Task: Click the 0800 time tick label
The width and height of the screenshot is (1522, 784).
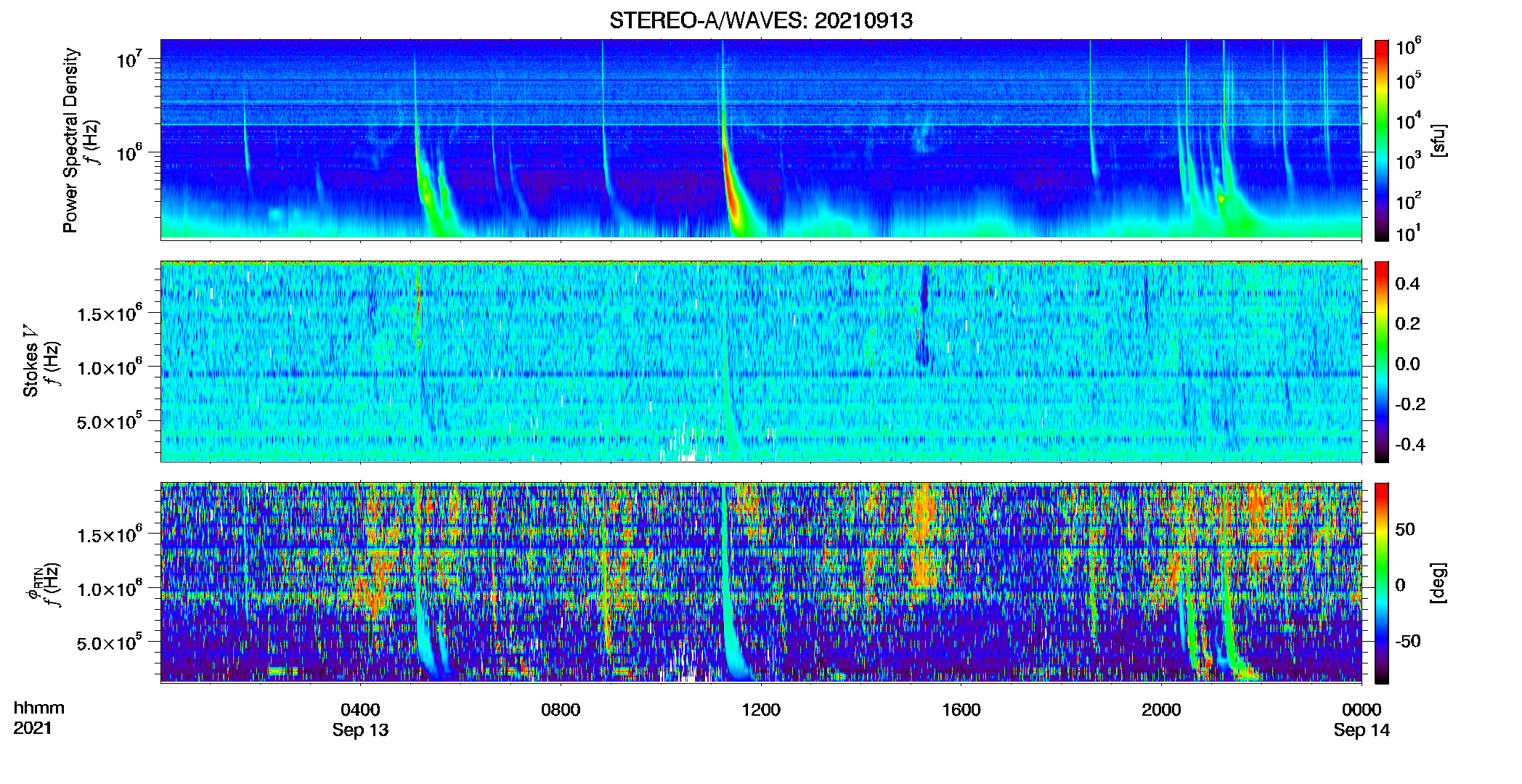Action: coord(561,710)
